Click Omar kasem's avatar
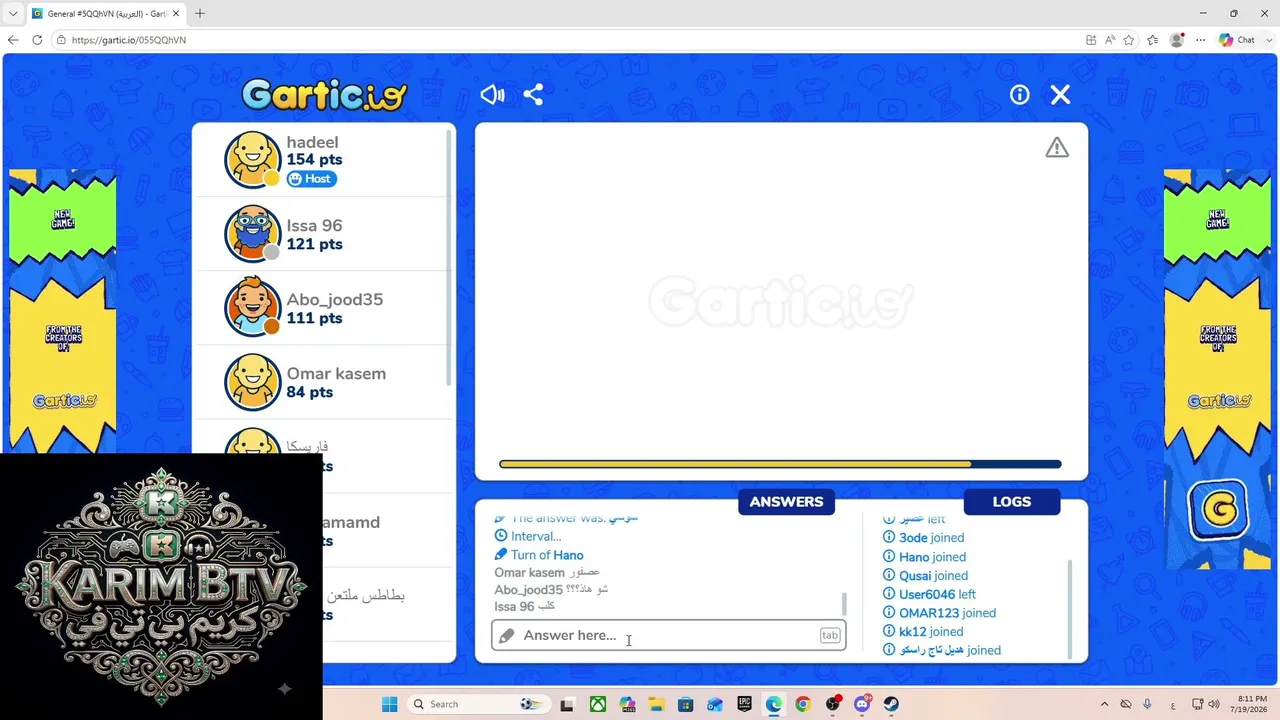Viewport: 1280px width, 720px height. point(252,381)
